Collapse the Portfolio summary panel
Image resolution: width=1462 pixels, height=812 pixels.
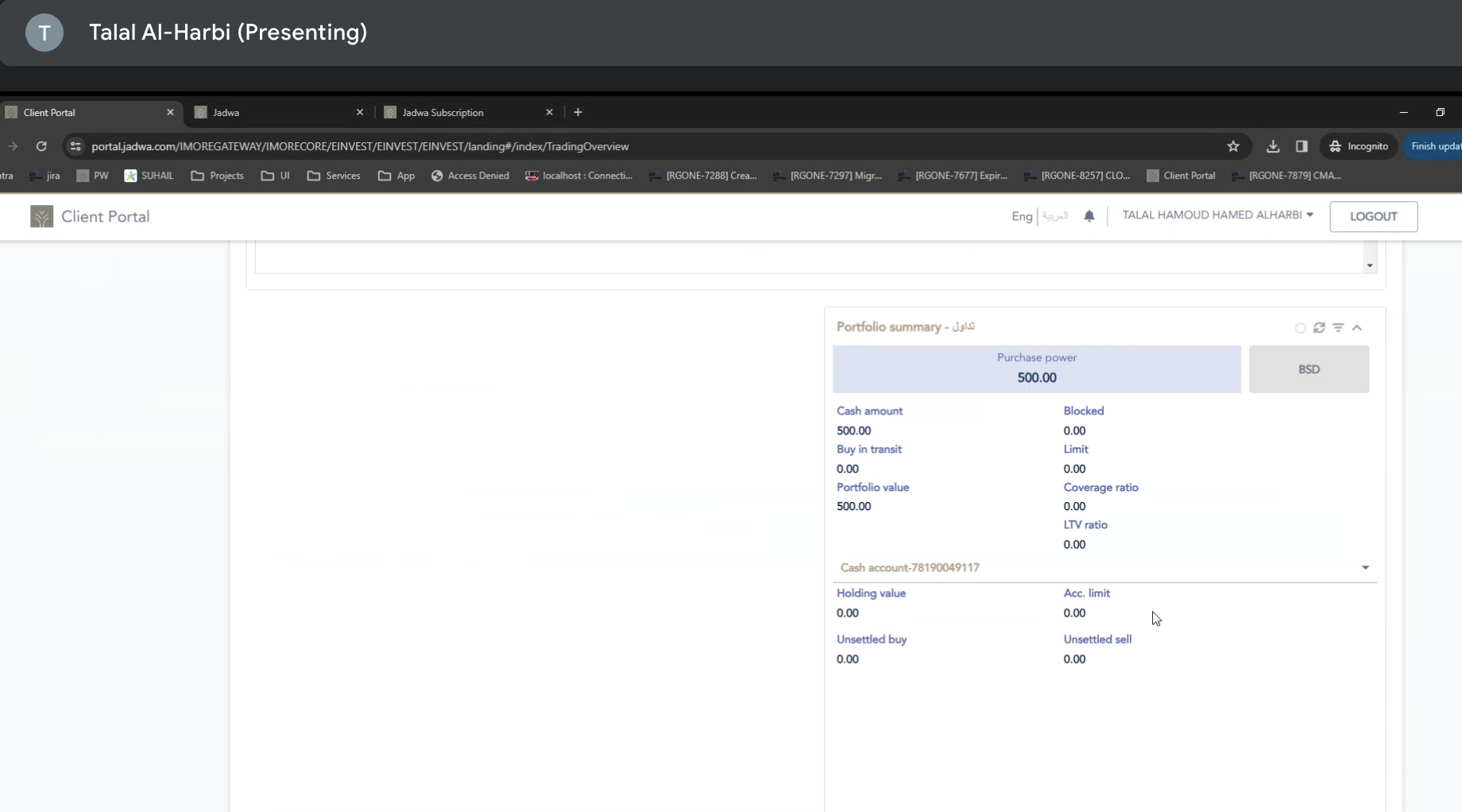pyautogui.click(x=1357, y=327)
